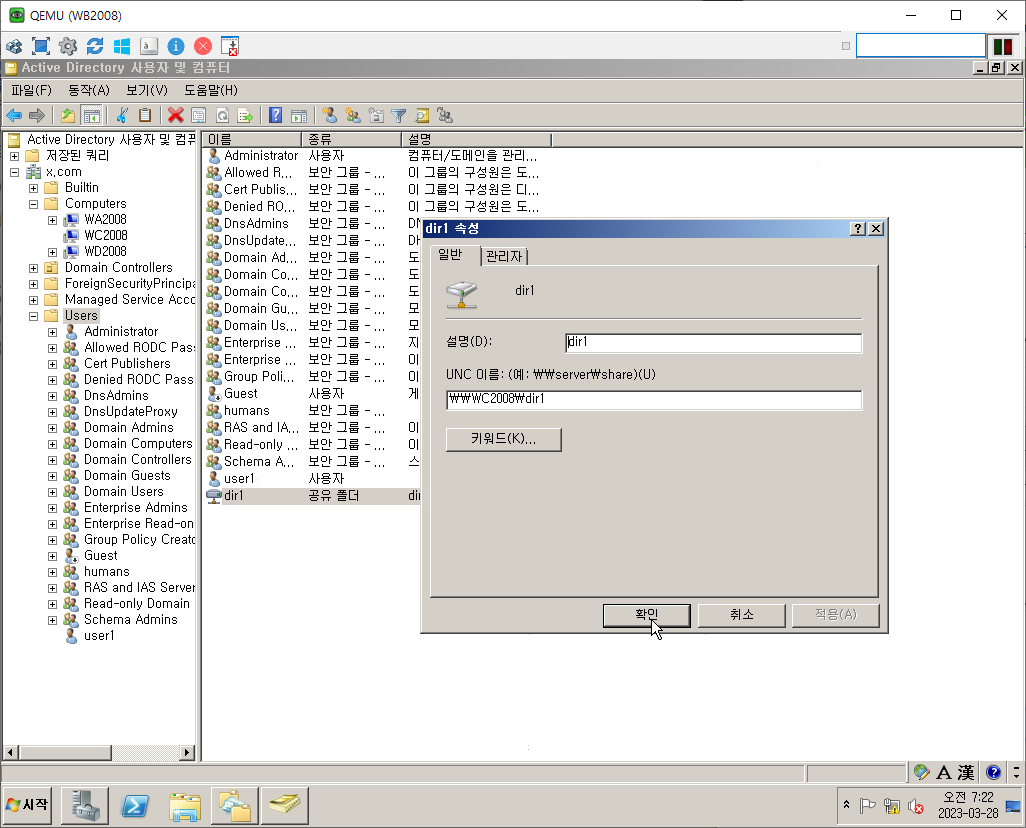Cut with the scissors icon
This screenshot has width=1026, height=828.
(x=122, y=116)
